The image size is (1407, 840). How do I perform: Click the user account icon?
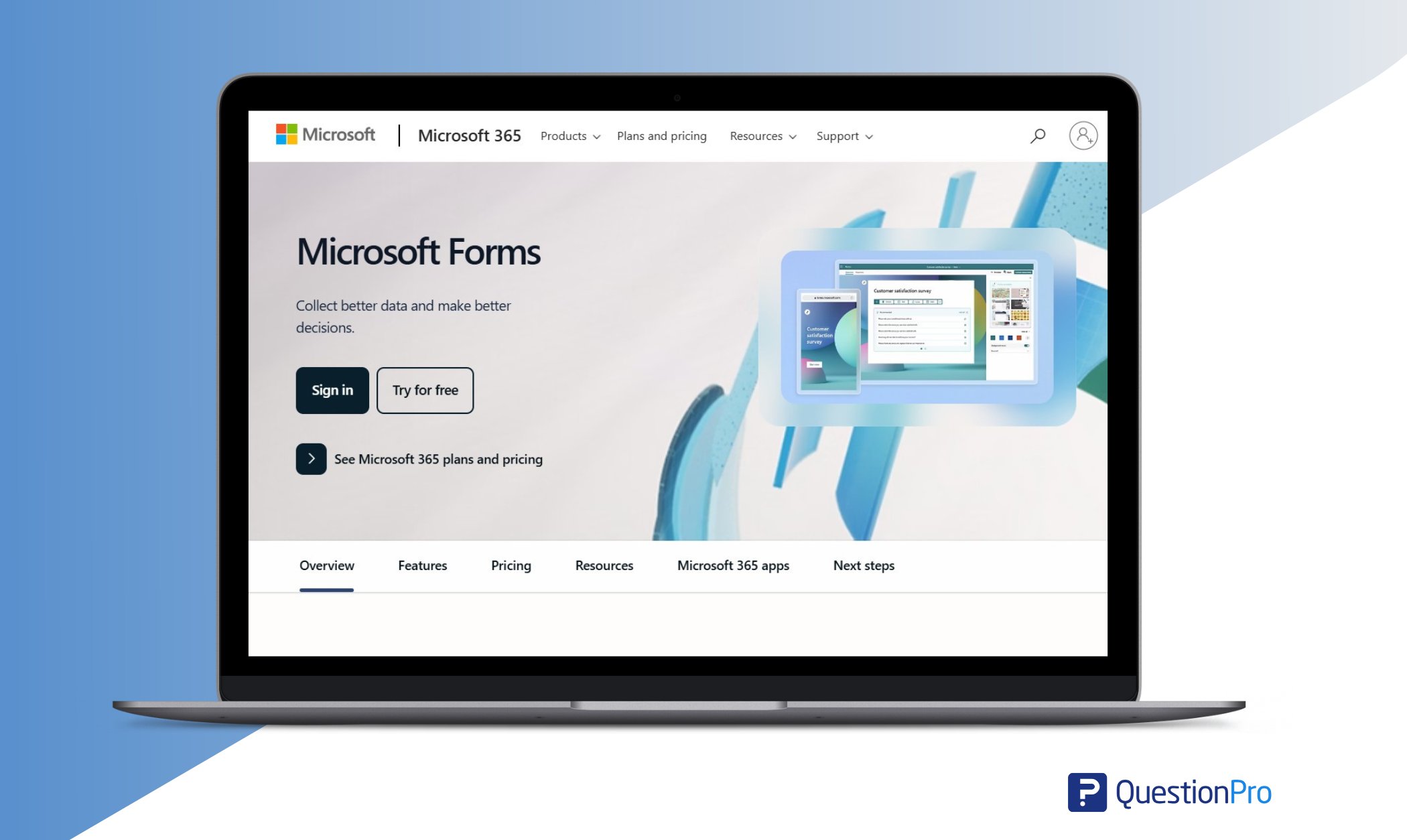(1083, 135)
